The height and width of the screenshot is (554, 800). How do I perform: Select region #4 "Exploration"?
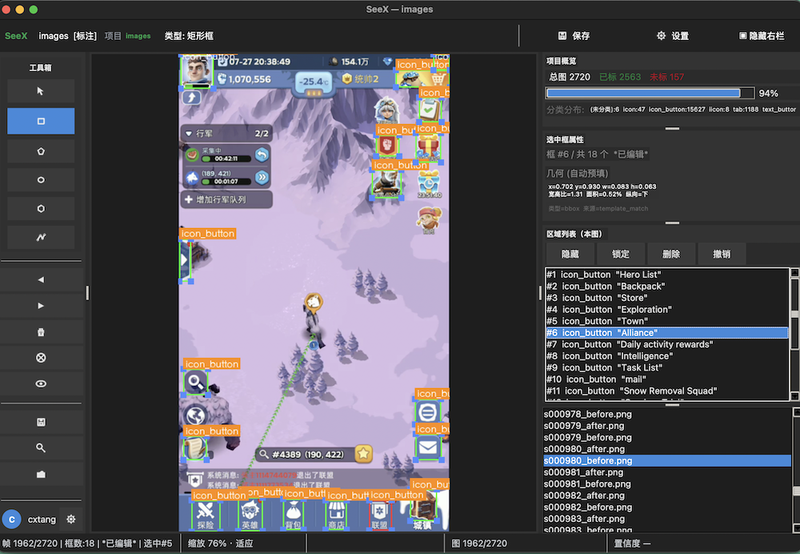click(x=667, y=310)
